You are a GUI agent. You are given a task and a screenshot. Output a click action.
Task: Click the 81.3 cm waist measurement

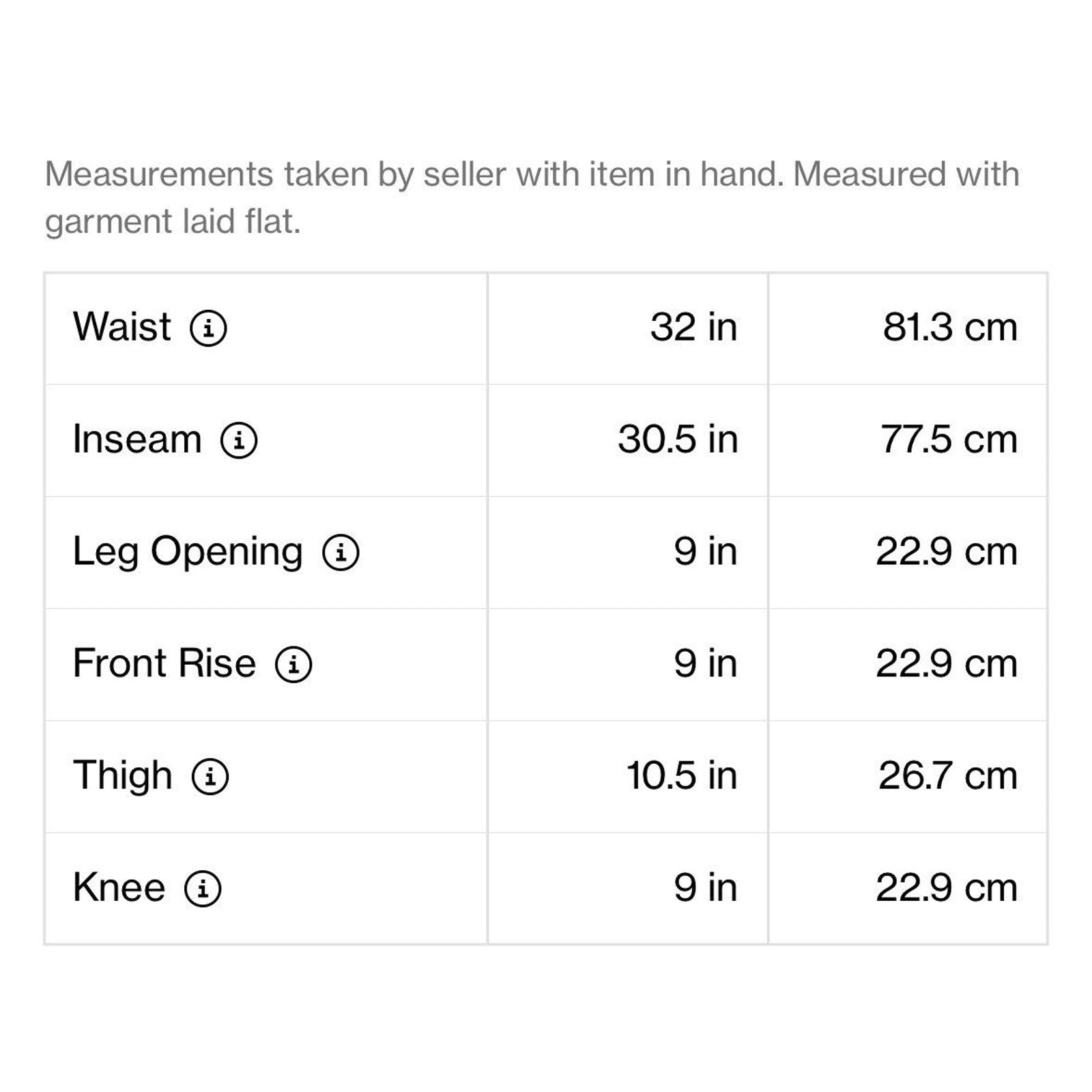(x=950, y=328)
